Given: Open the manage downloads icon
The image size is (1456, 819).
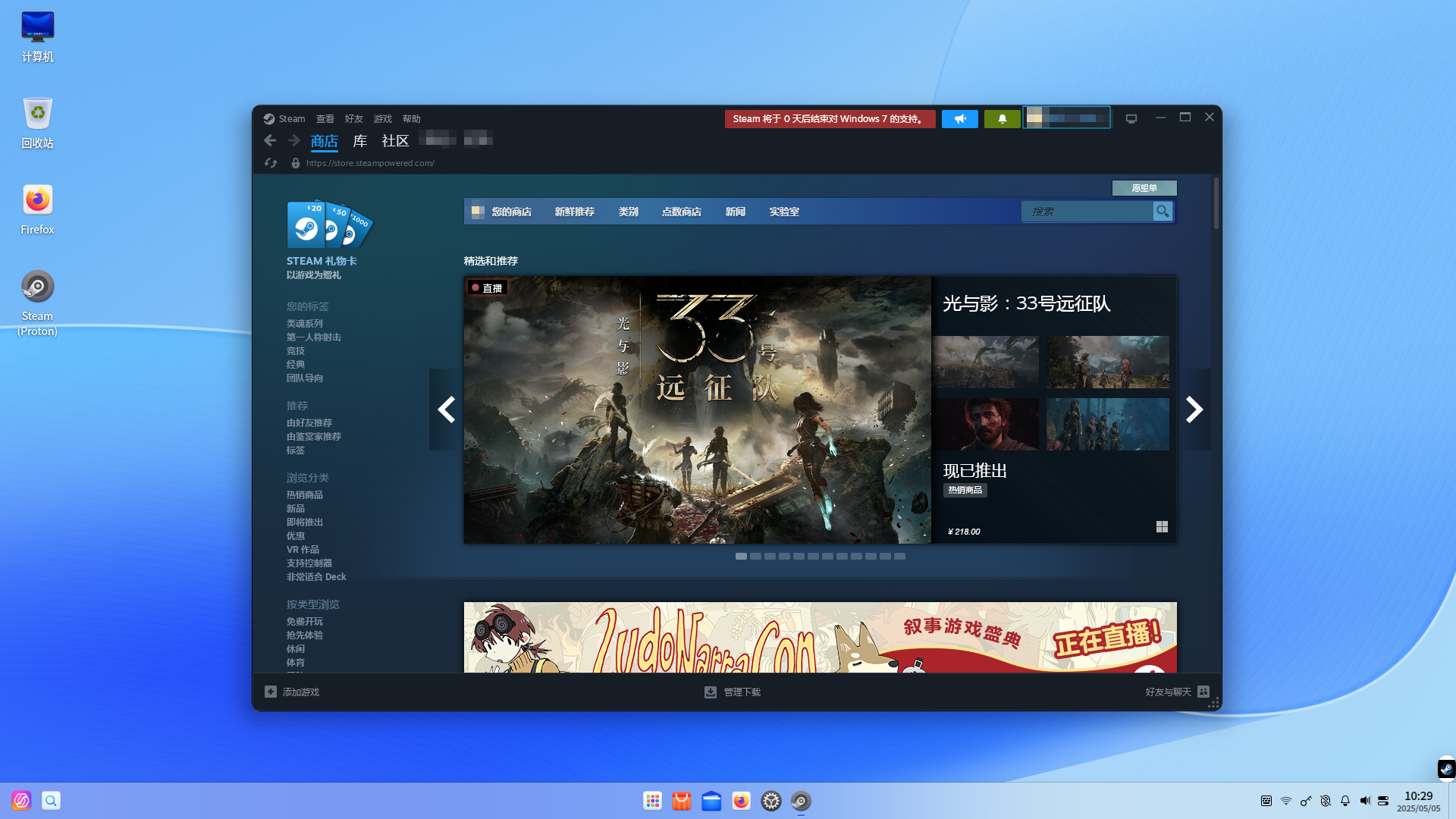Looking at the screenshot, I should click(x=711, y=692).
